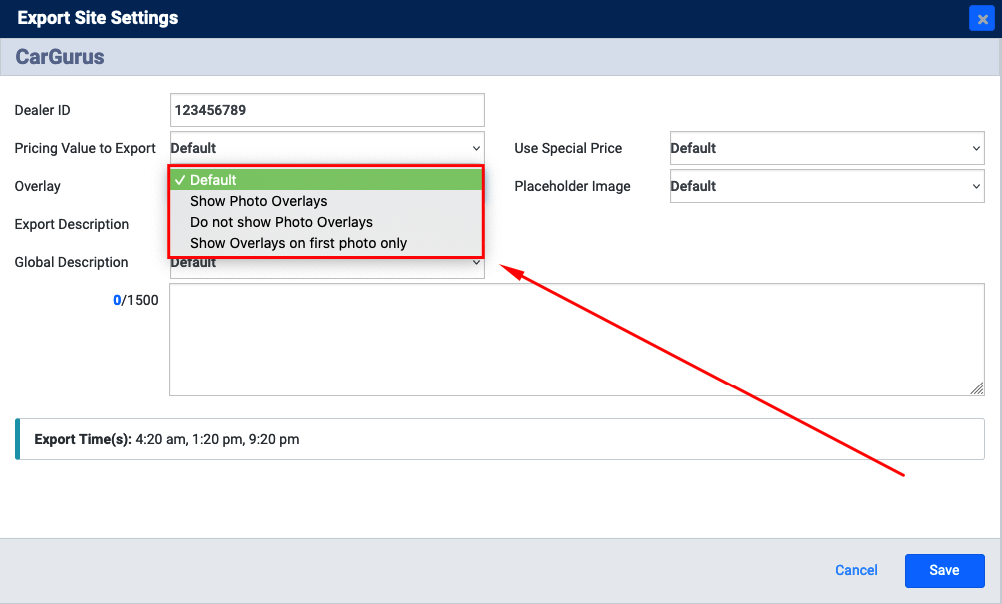Open the Placeholder Image dropdown
1002x604 pixels.
[x=827, y=186]
